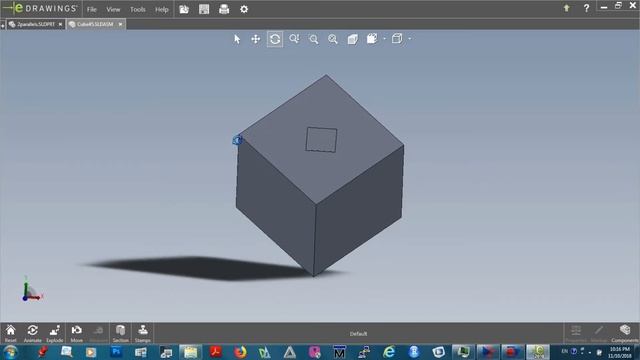Click the Move component button

[x=77, y=333]
